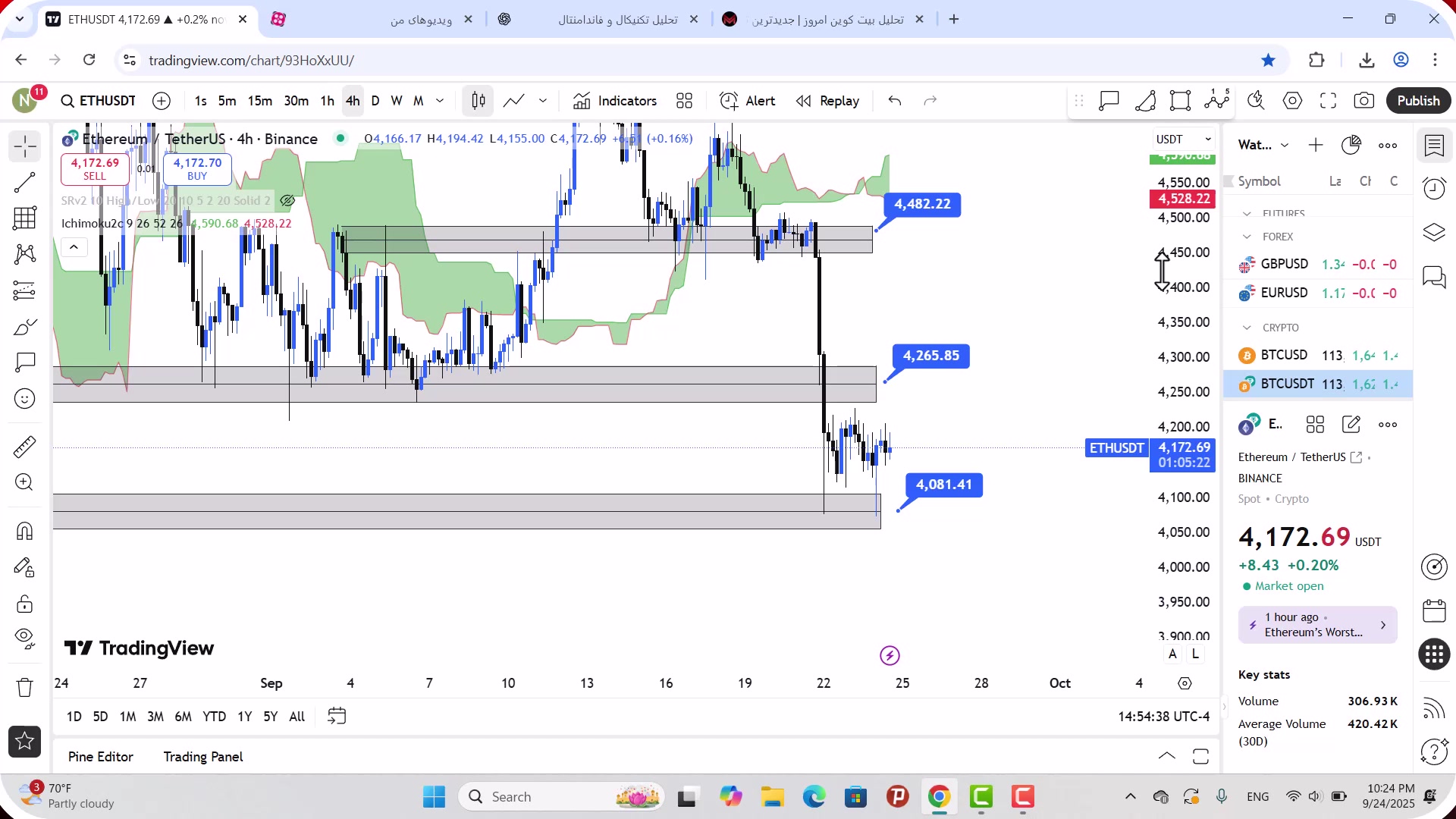The image size is (1456, 819).
Task: Open the Pine Editor tab
Action: click(x=100, y=757)
